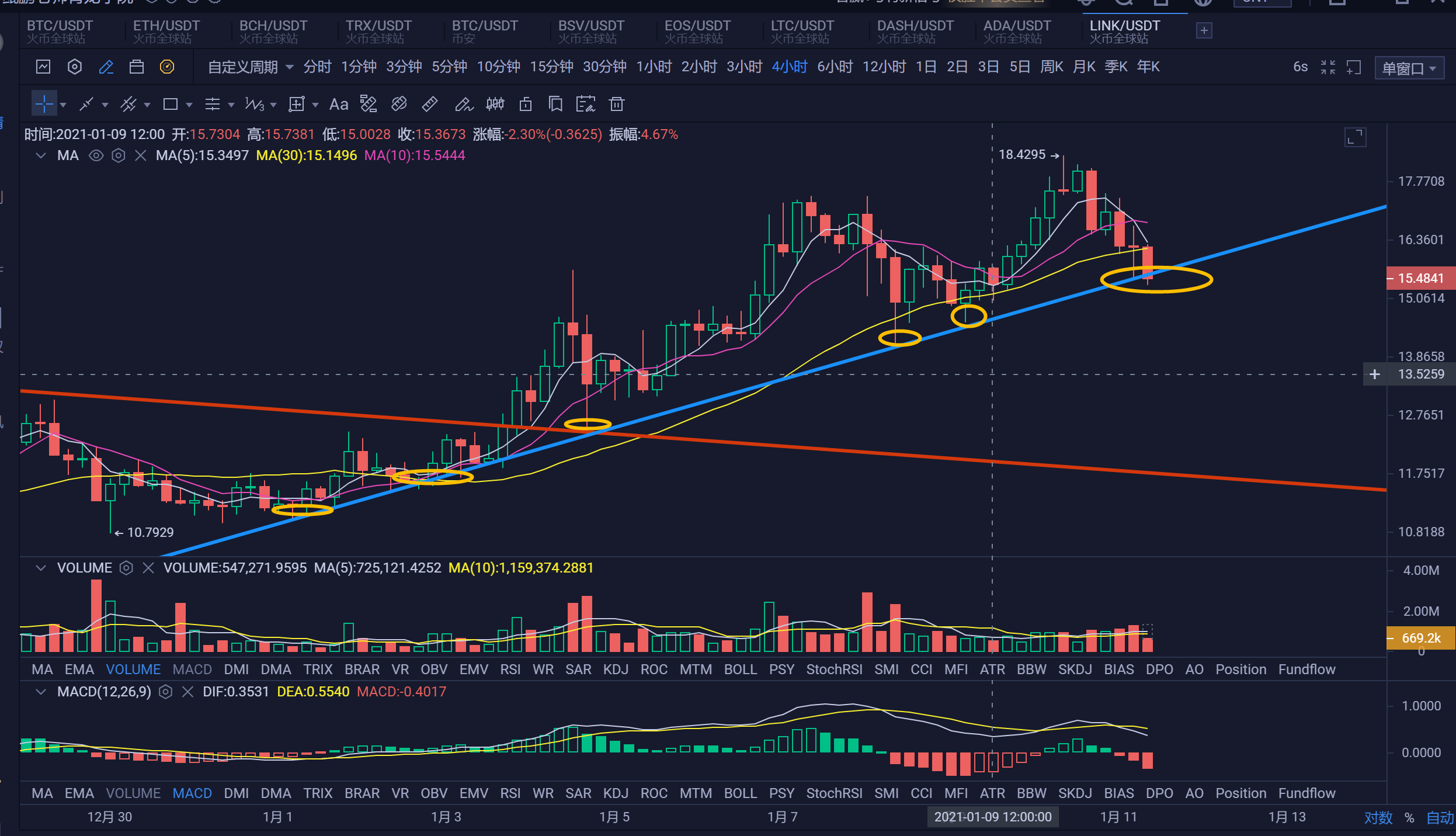Viewport: 1456px width, 836px height.
Task: Add a new symbol tab with plus
Action: (1204, 30)
